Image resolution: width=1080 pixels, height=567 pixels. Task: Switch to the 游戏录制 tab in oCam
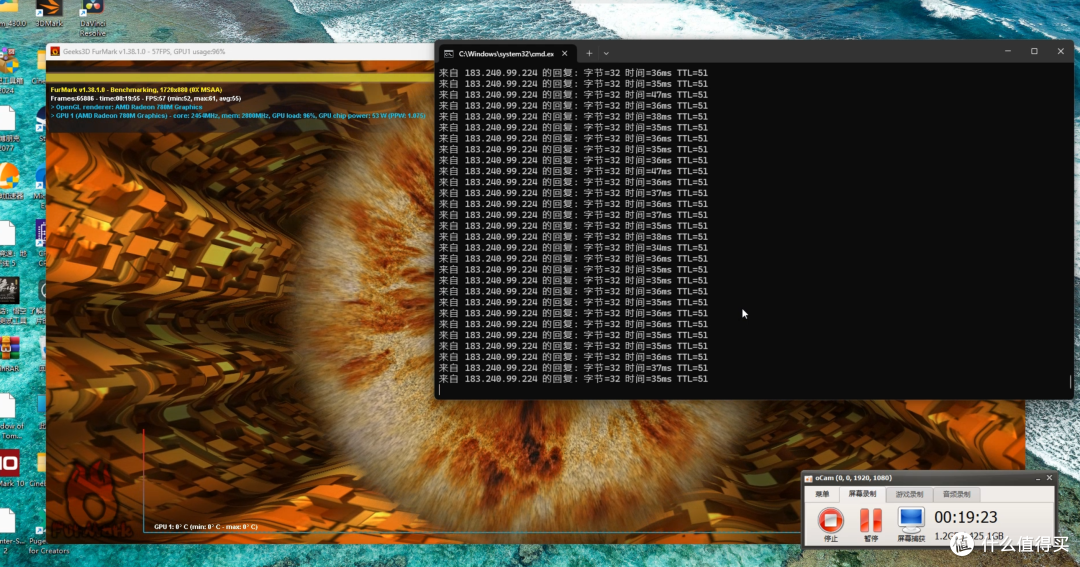click(x=909, y=494)
